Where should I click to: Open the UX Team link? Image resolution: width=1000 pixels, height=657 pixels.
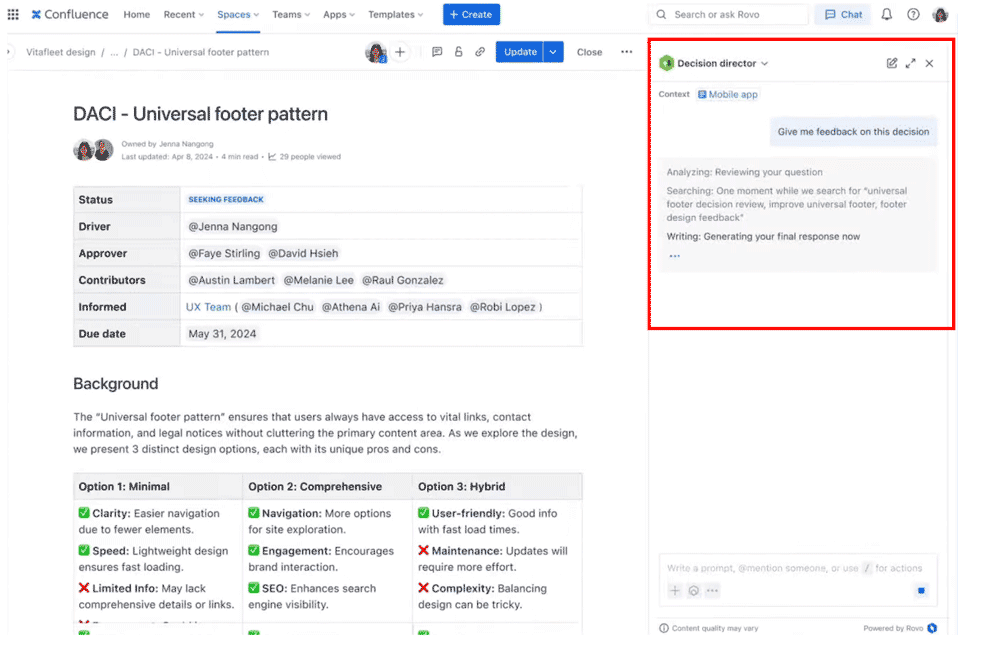[x=208, y=307]
